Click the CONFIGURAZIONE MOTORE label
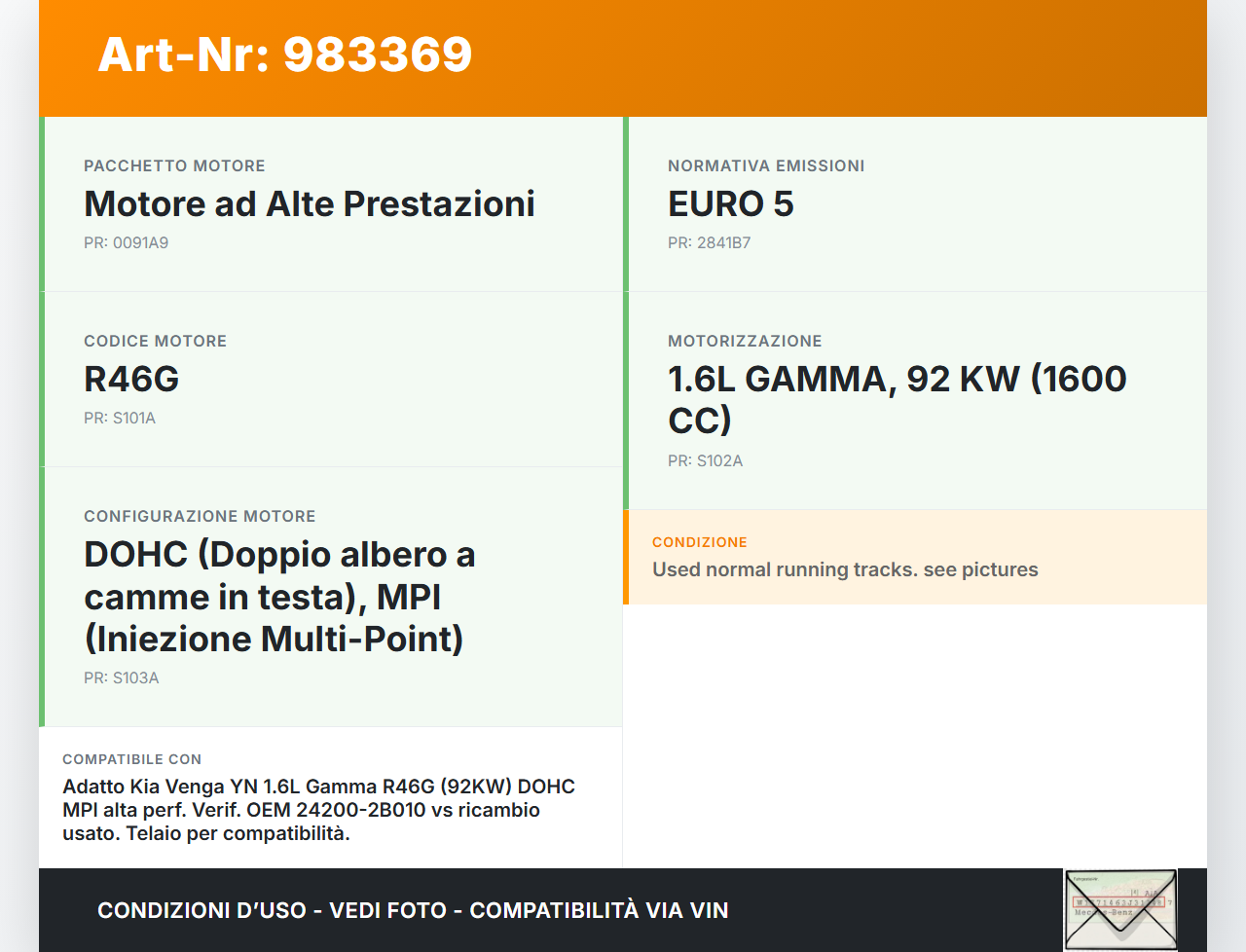The width and height of the screenshot is (1246, 952). click(x=200, y=516)
